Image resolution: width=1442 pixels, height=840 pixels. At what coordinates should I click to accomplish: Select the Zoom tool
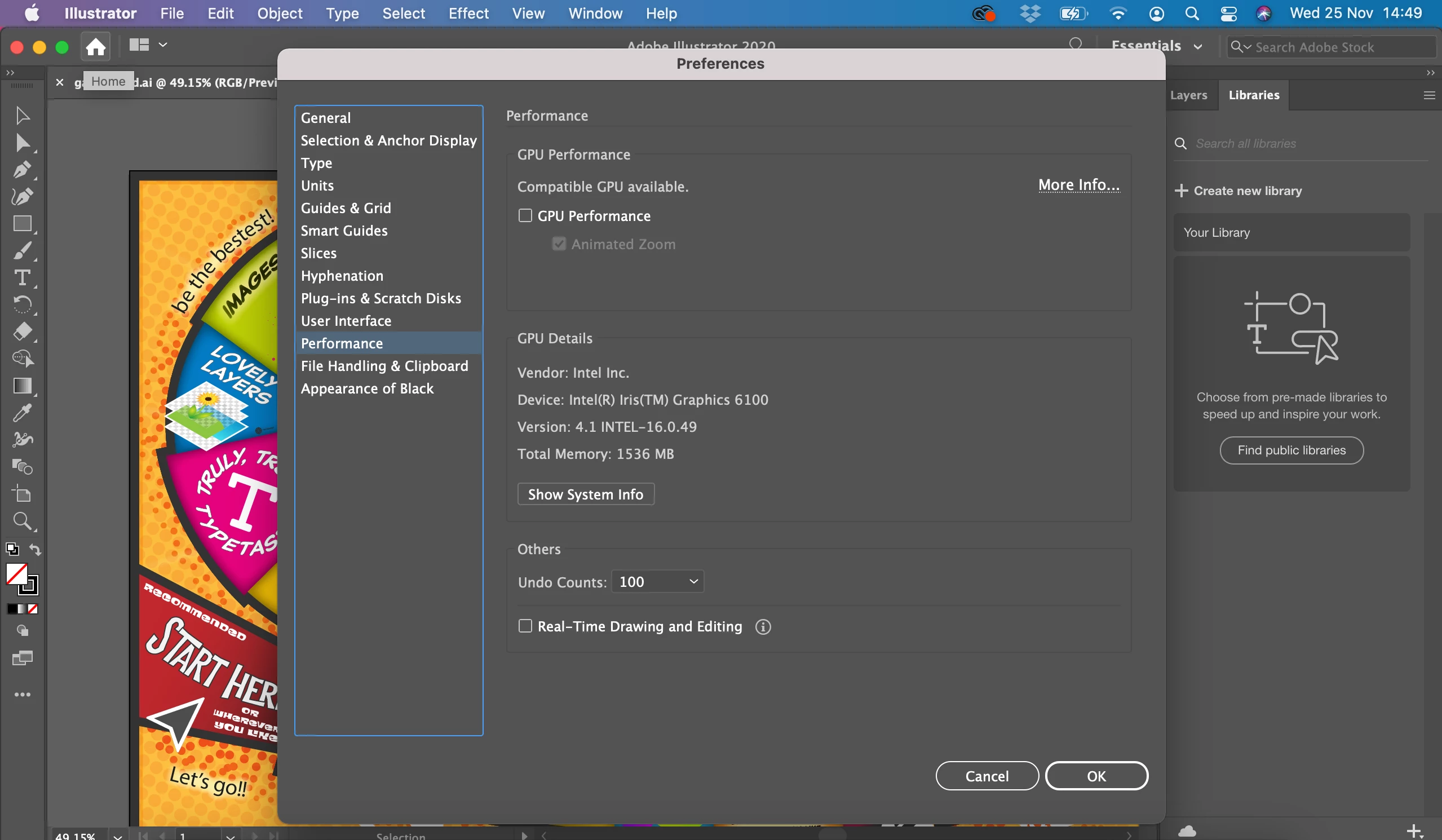[22, 521]
